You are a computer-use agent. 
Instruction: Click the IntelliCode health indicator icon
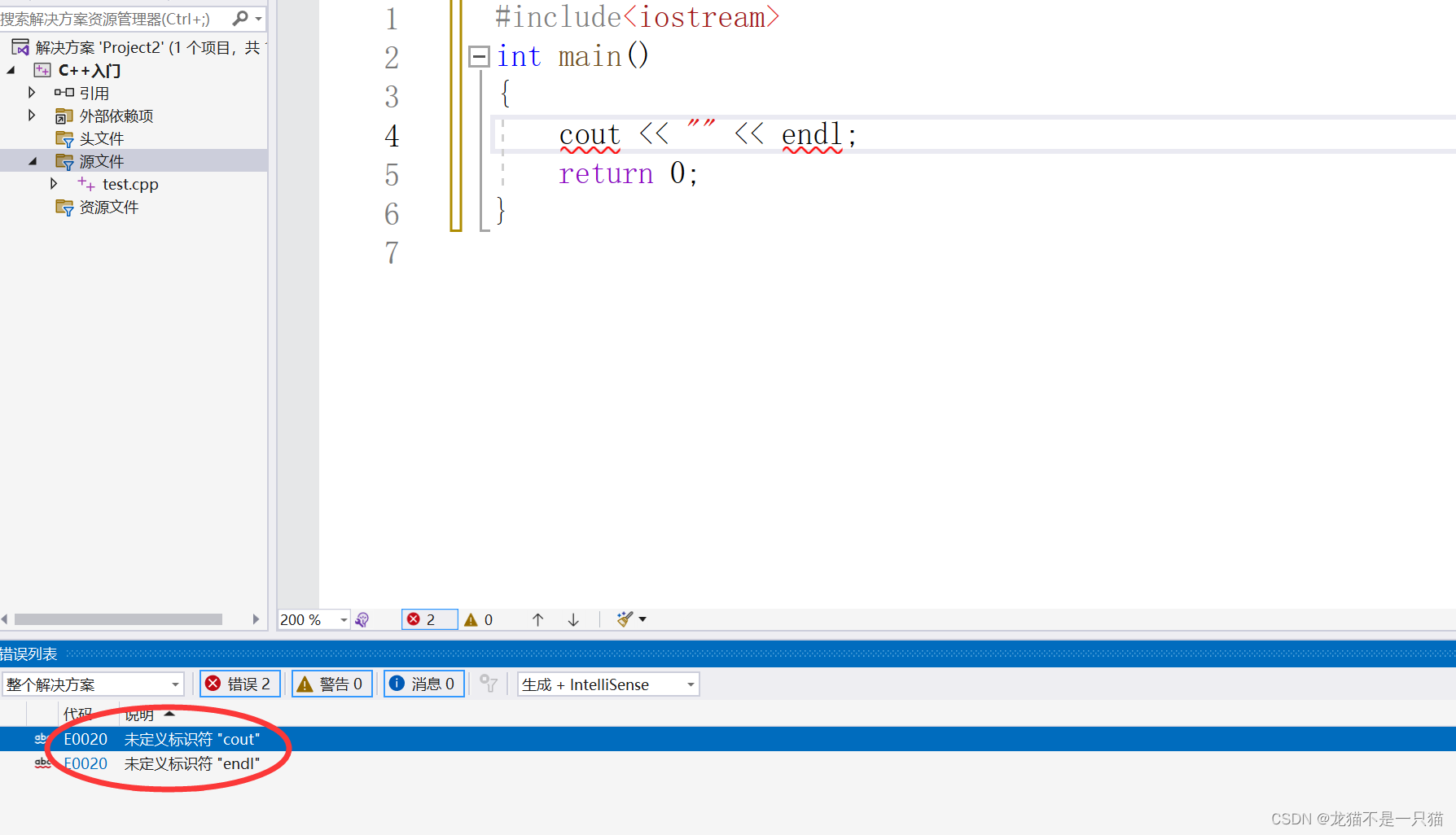[362, 619]
